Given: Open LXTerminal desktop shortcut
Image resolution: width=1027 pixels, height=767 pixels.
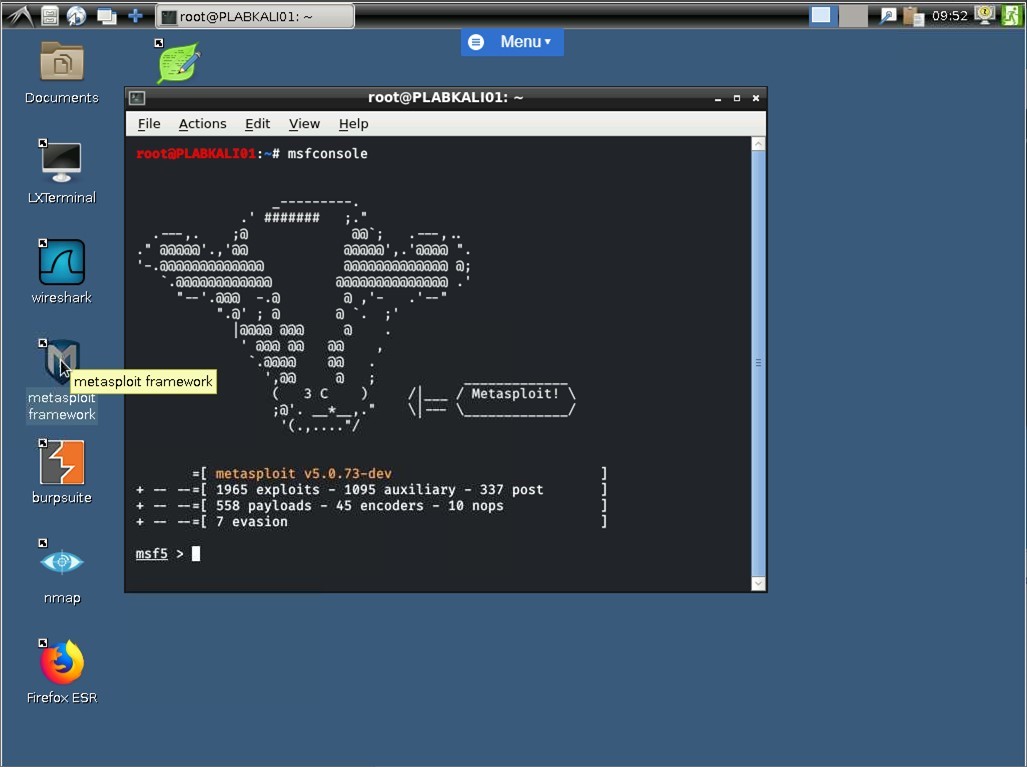Looking at the screenshot, I should [61, 162].
